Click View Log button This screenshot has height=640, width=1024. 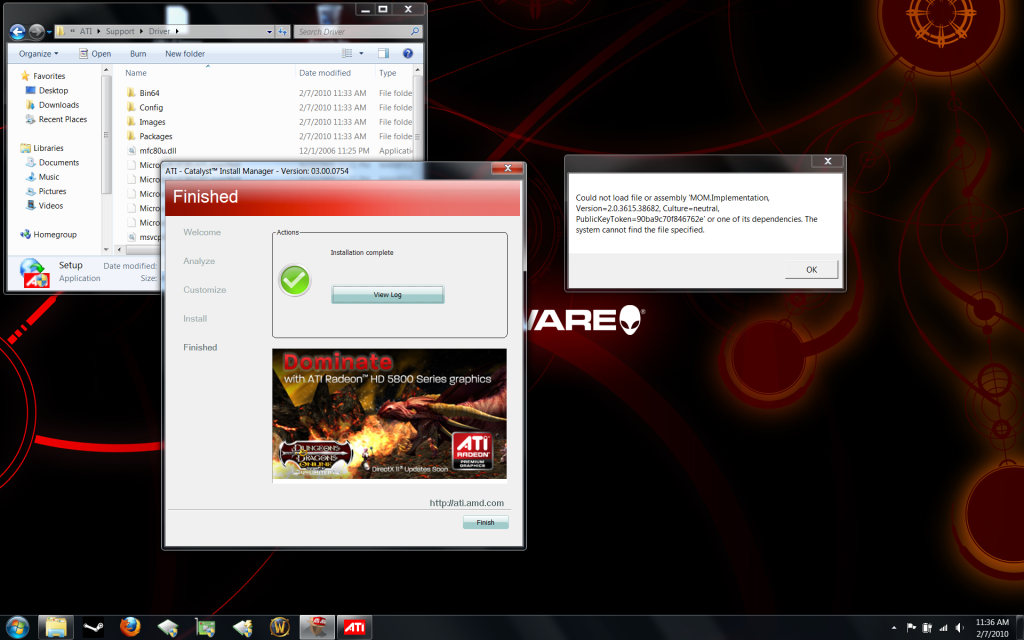(387, 295)
